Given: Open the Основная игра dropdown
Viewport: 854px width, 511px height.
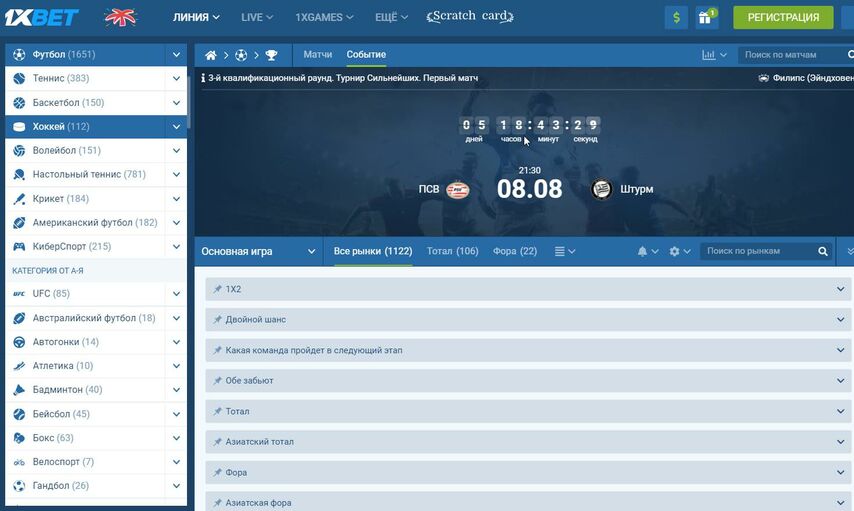Looking at the screenshot, I should [259, 251].
